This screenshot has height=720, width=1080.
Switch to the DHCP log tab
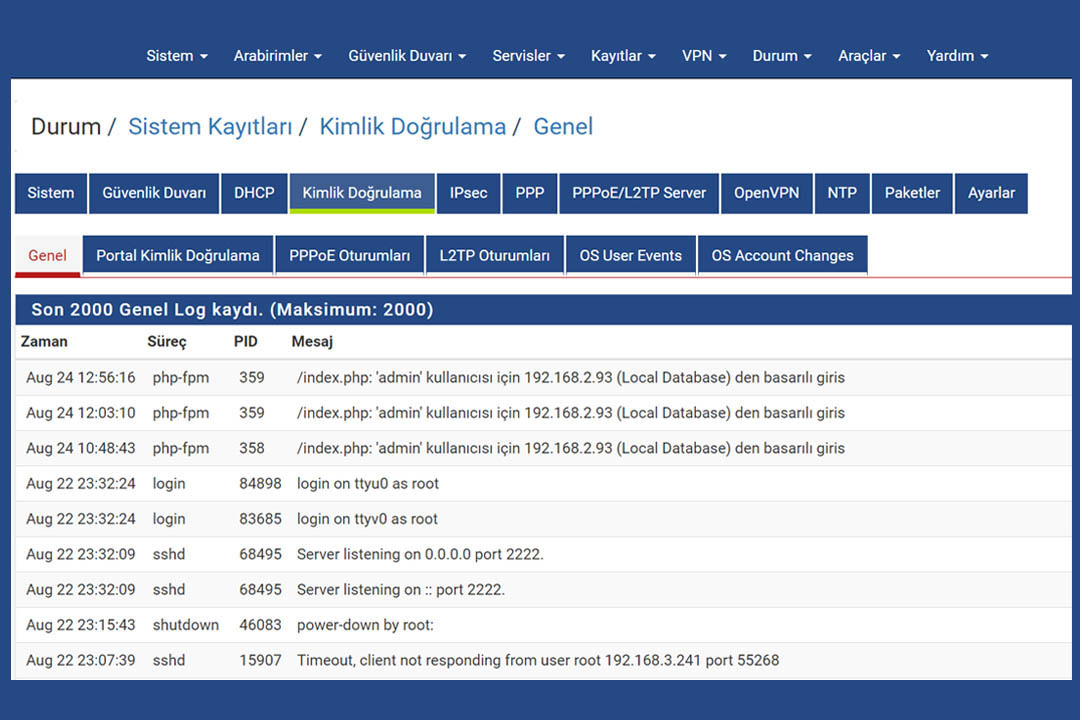tap(254, 193)
